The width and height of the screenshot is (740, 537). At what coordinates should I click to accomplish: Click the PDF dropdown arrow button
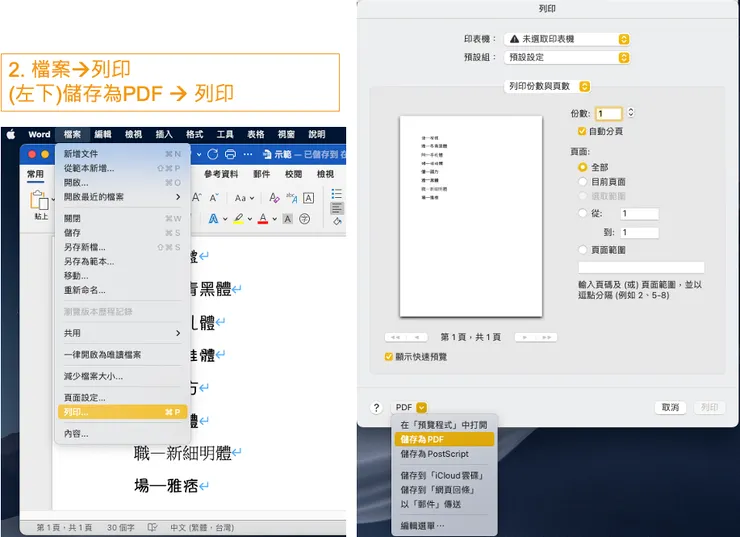[421, 408]
